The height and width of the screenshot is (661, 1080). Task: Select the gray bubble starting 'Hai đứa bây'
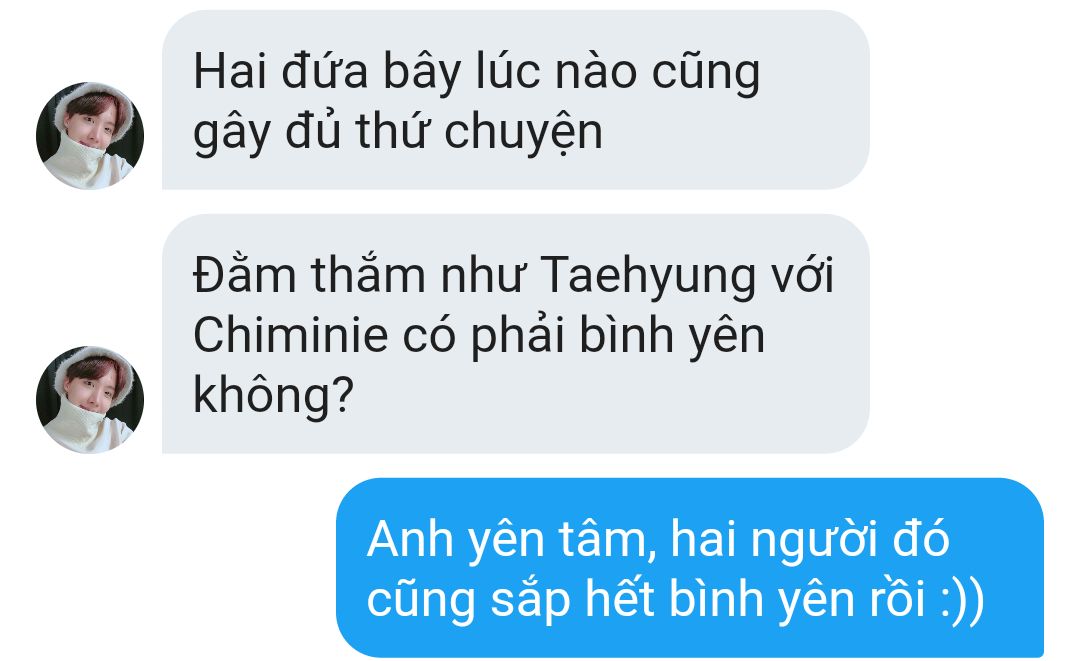click(x=516, y=100)
